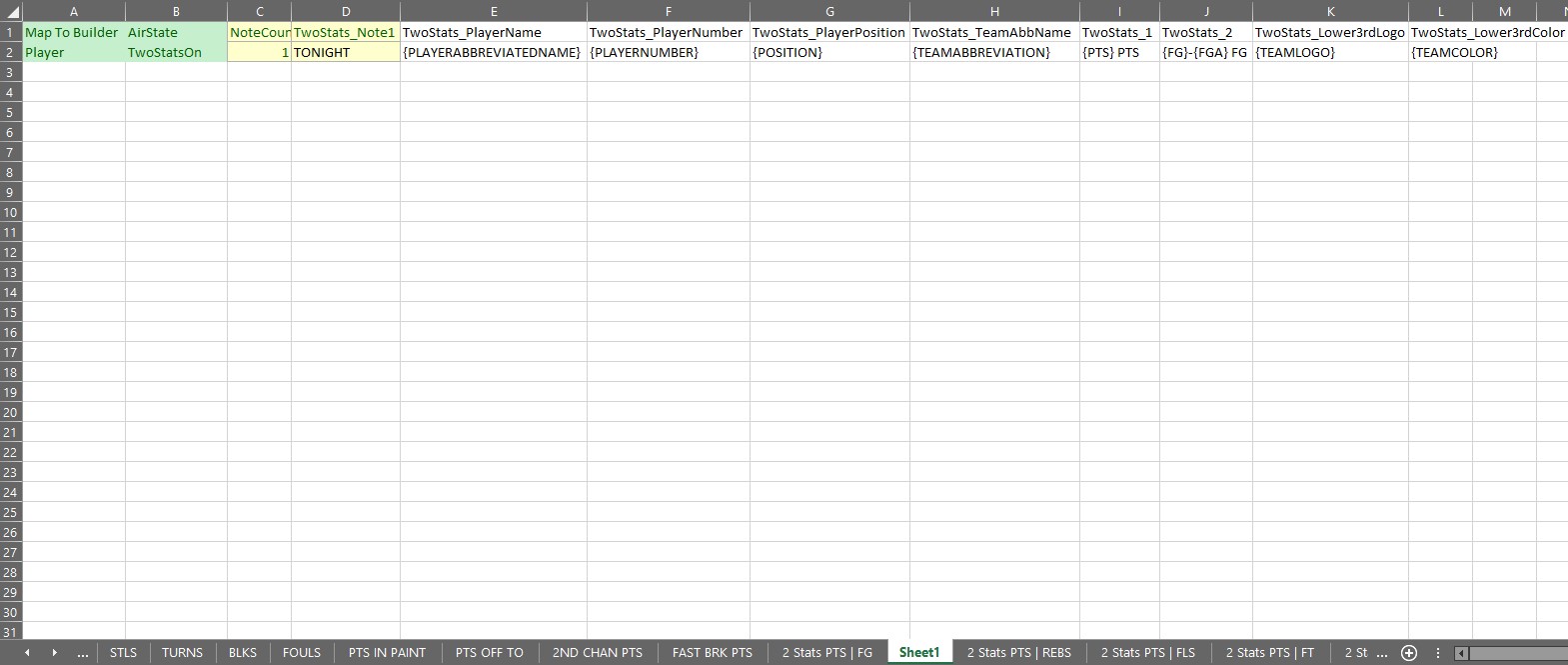Select column E header
This screenshot has height=665, width=1568.
pyautogui.click(x=493, y=12)
